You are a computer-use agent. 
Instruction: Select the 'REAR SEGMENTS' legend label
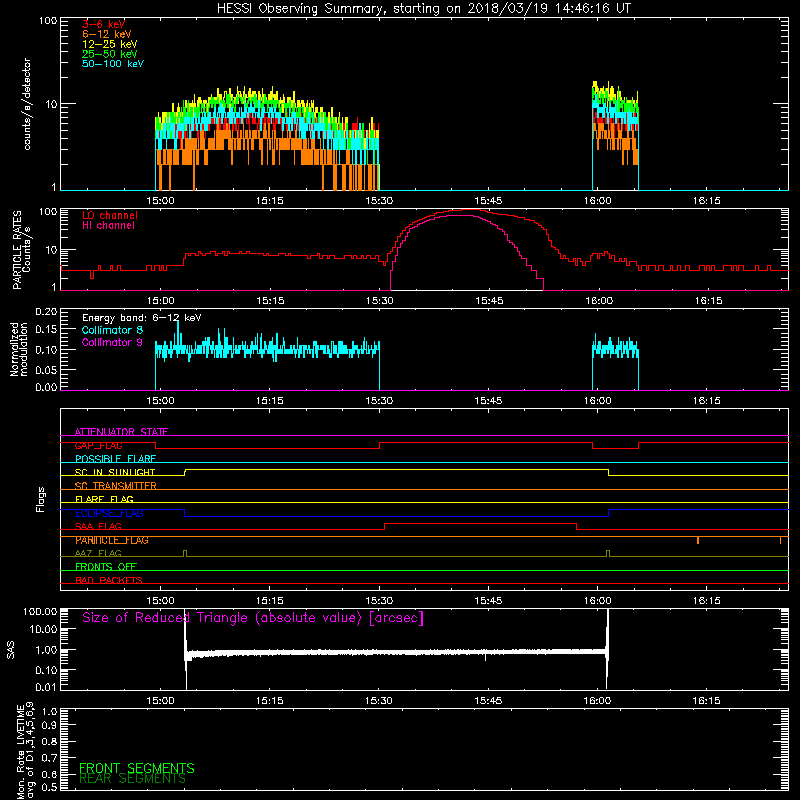coord(132,779)
